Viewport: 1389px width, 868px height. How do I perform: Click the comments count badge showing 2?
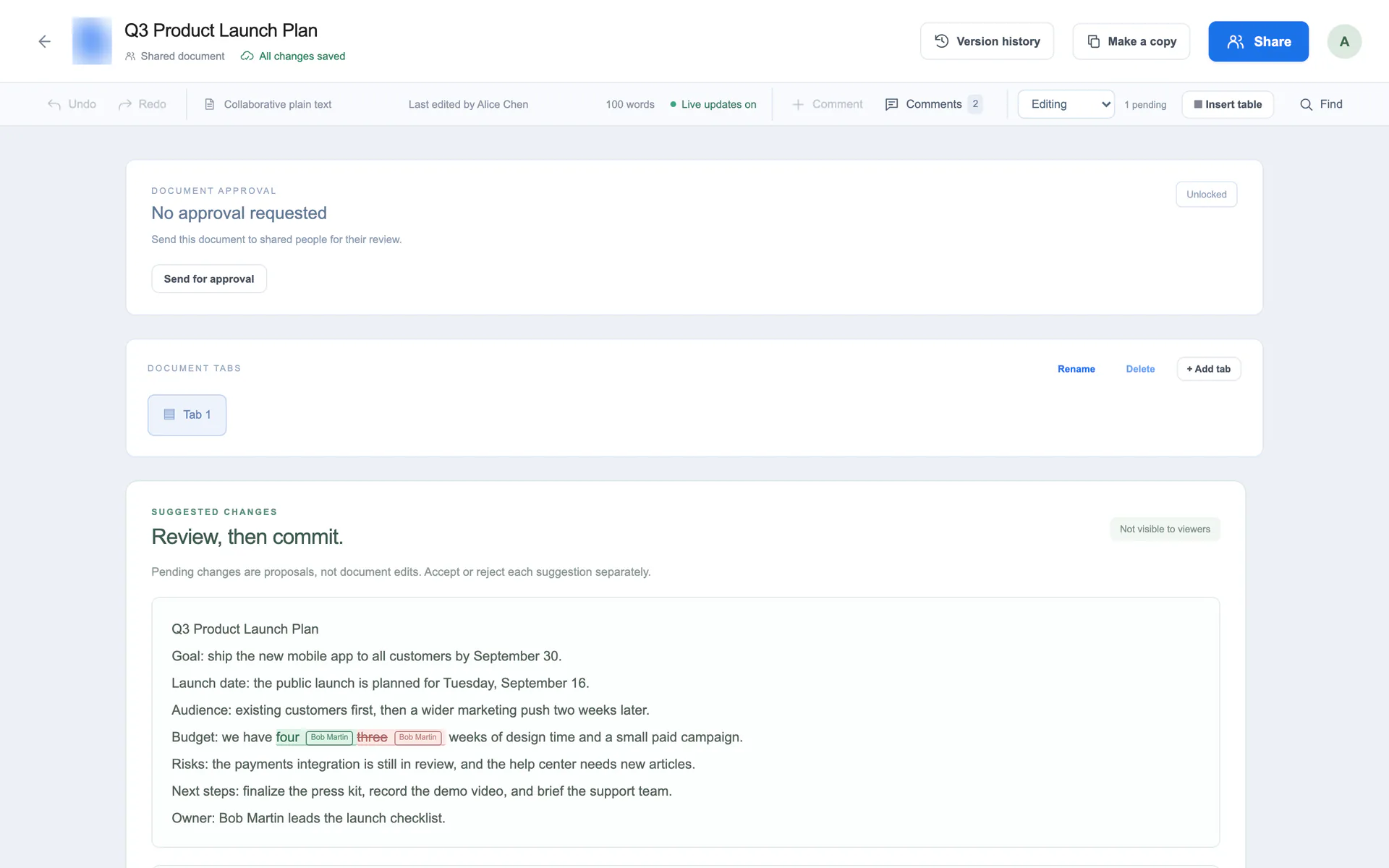click(x=975, y=104)
